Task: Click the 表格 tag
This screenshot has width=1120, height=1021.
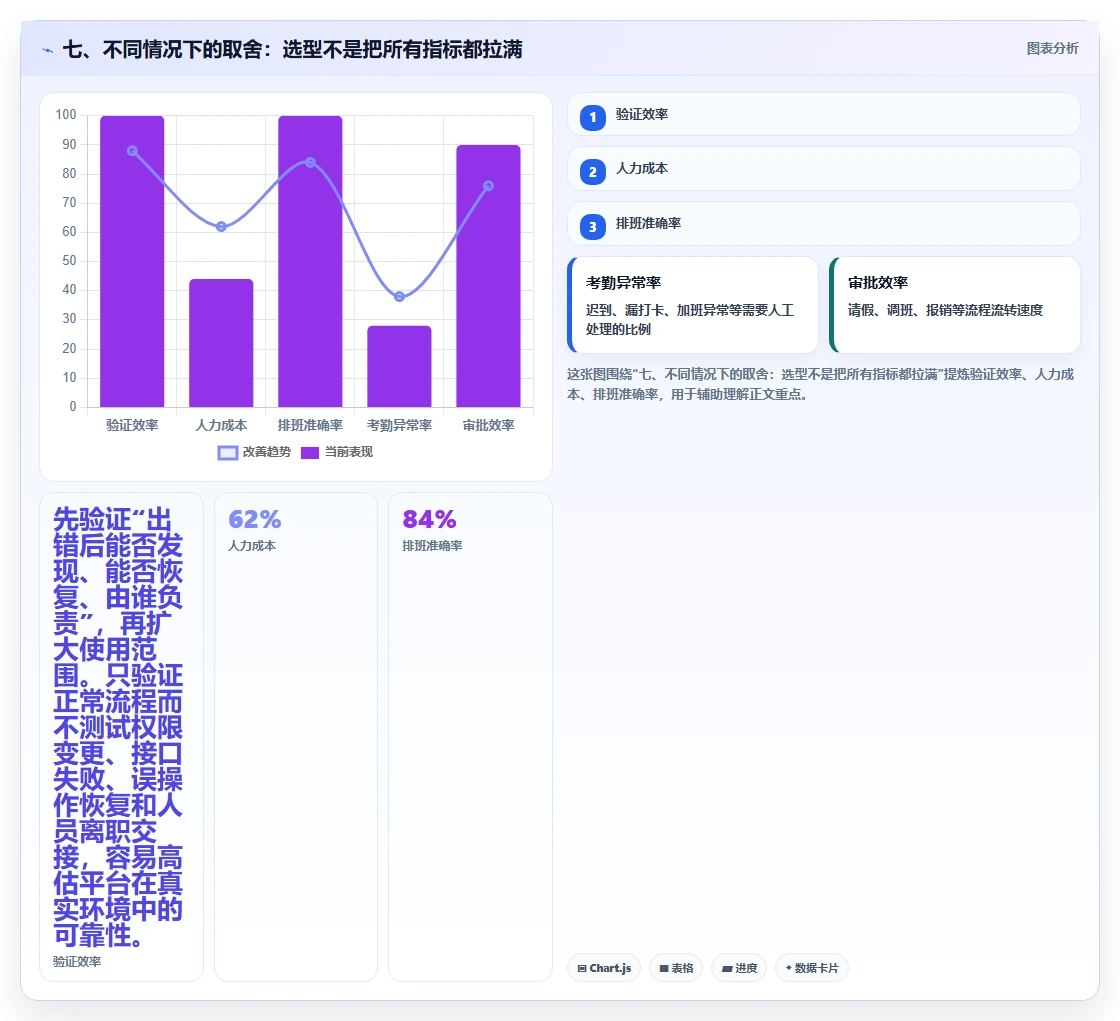Action: click(x=676, y=968)
